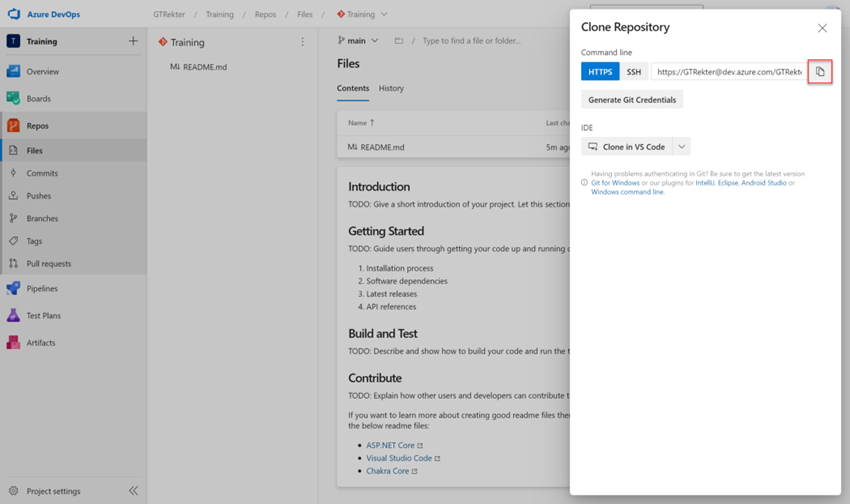Switch to the Contents tab

pos(353,88)
